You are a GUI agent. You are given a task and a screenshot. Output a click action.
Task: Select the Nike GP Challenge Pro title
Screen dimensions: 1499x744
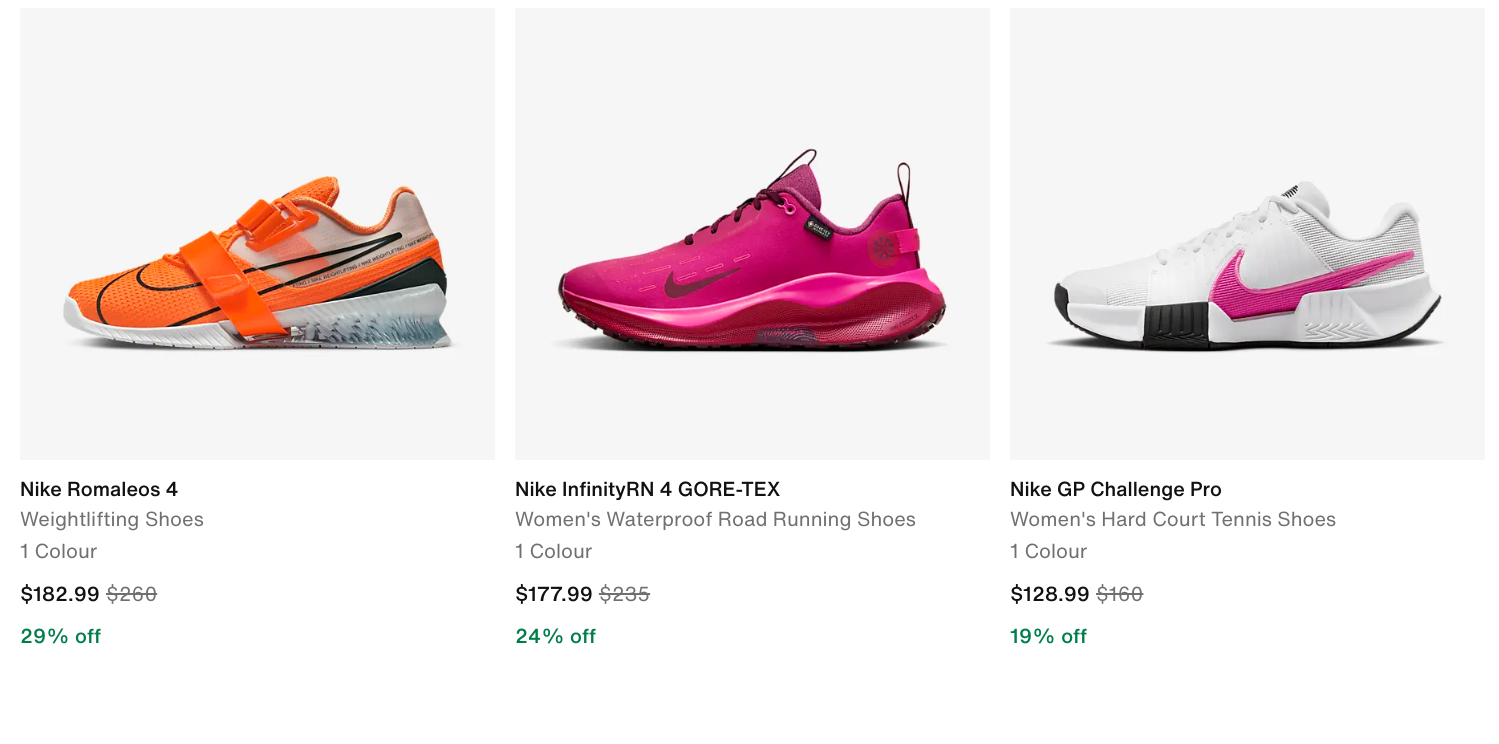1115,489
